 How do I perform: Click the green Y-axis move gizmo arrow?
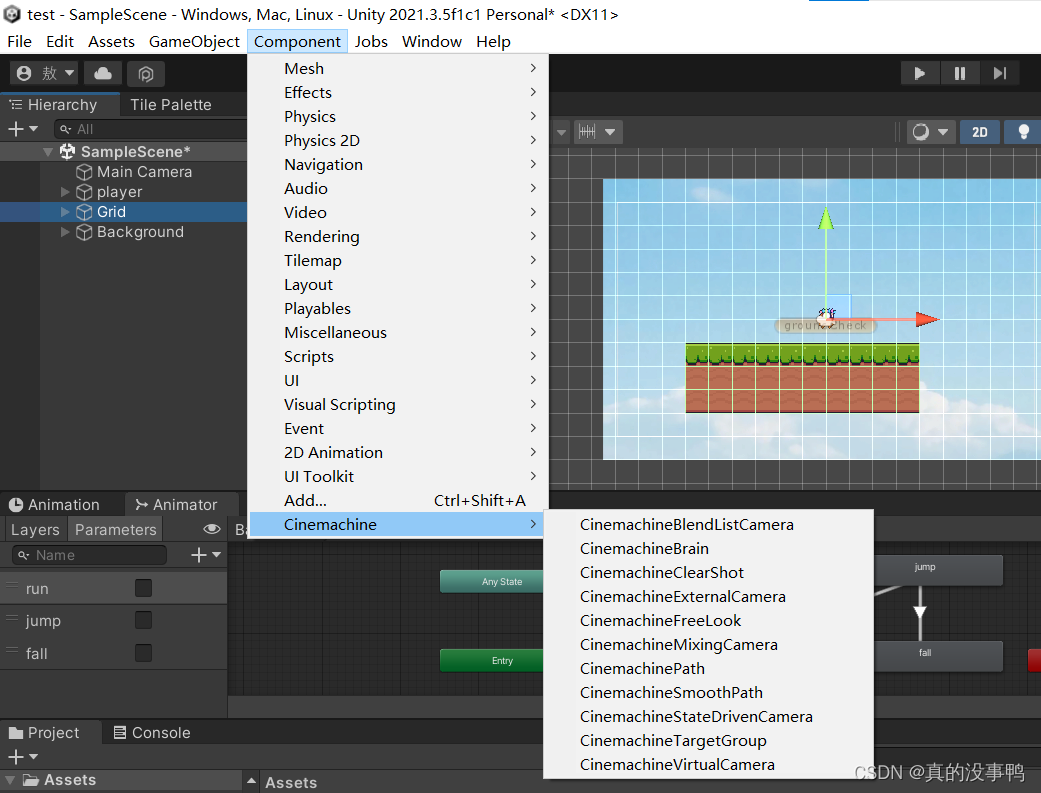826,219
